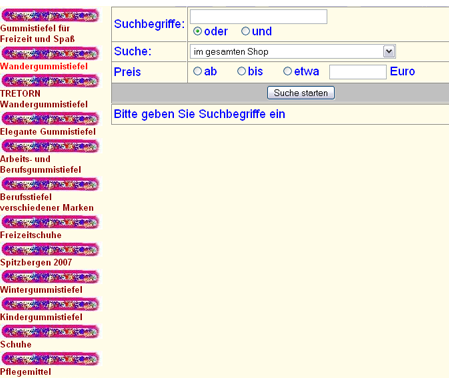Open Berufsstiefel verschiedener Marken category
449x378 pixels.
[47, 202]
